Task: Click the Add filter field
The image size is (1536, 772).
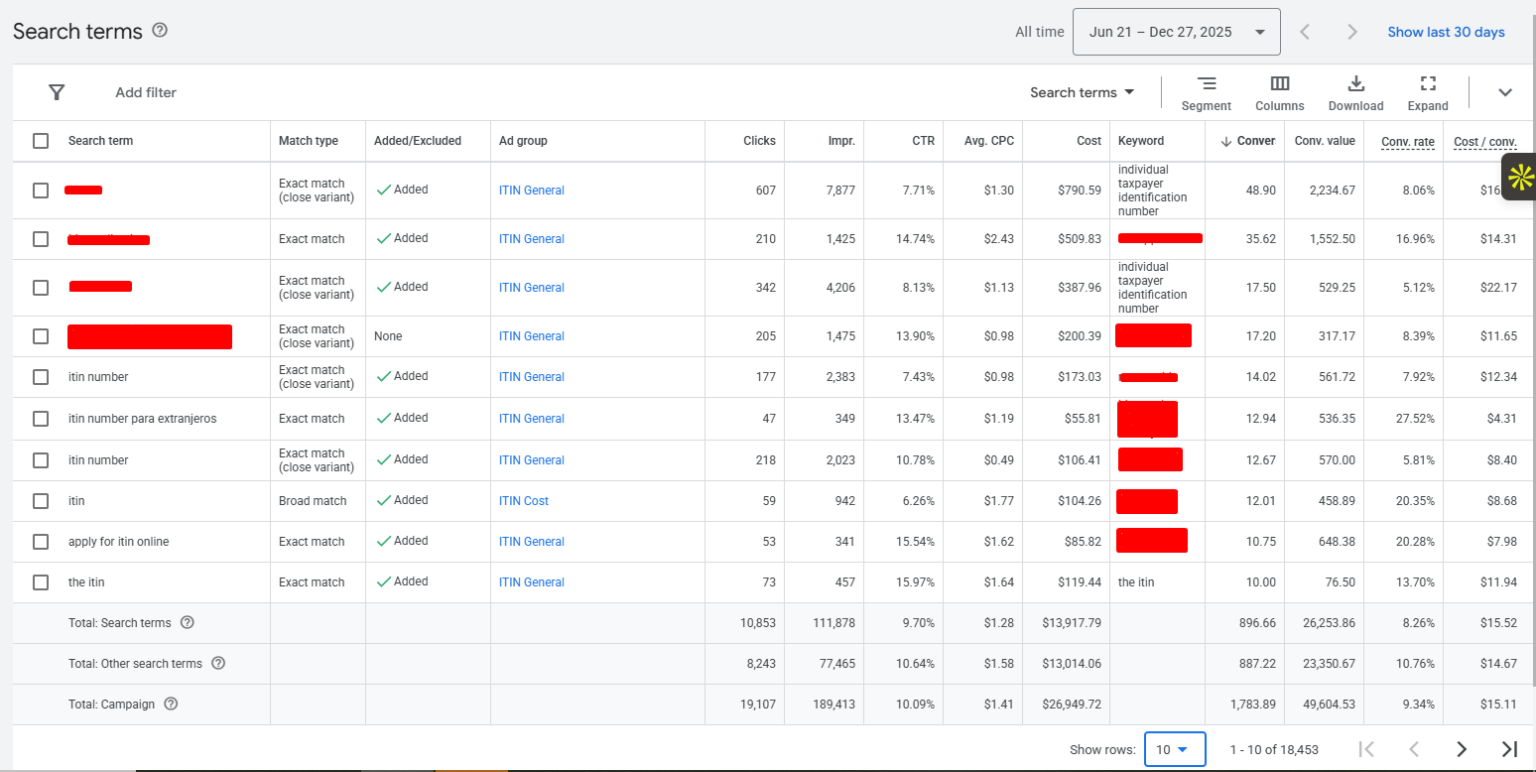Action: pyautogui.click(x=146, y=92)
